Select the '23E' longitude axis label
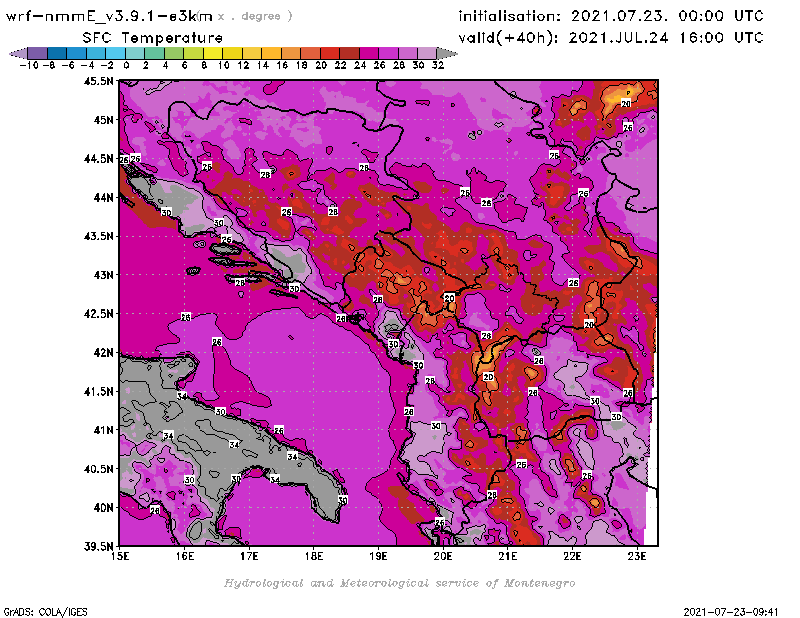The image size is (800, 618). pos(637,556)
